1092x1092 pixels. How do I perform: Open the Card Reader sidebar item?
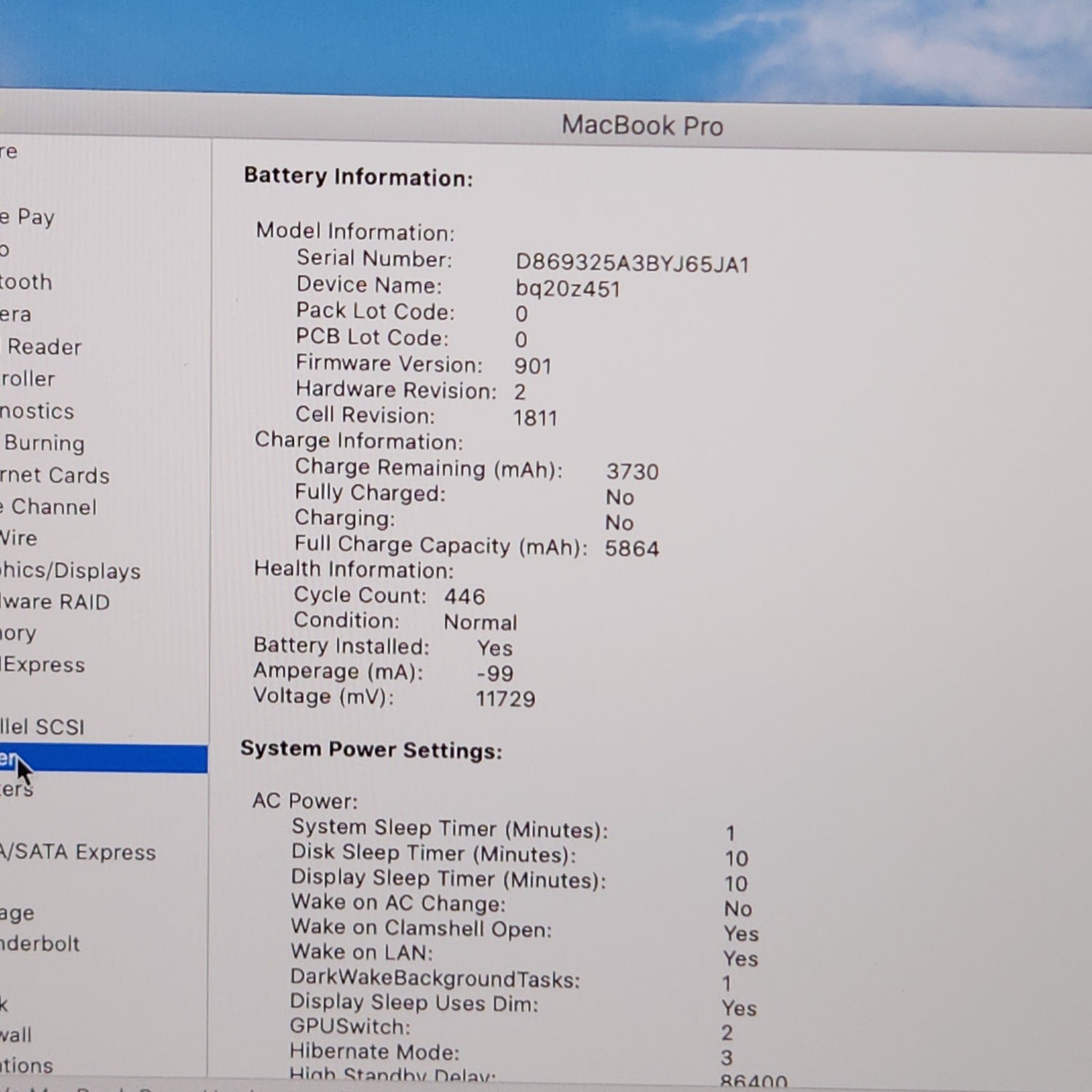[x=42, y=347]
